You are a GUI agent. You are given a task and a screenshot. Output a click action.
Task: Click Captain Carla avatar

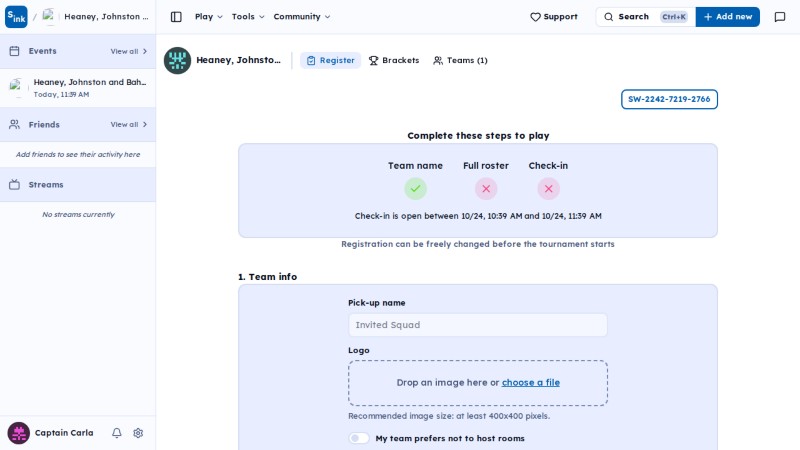tap(18, 433)
